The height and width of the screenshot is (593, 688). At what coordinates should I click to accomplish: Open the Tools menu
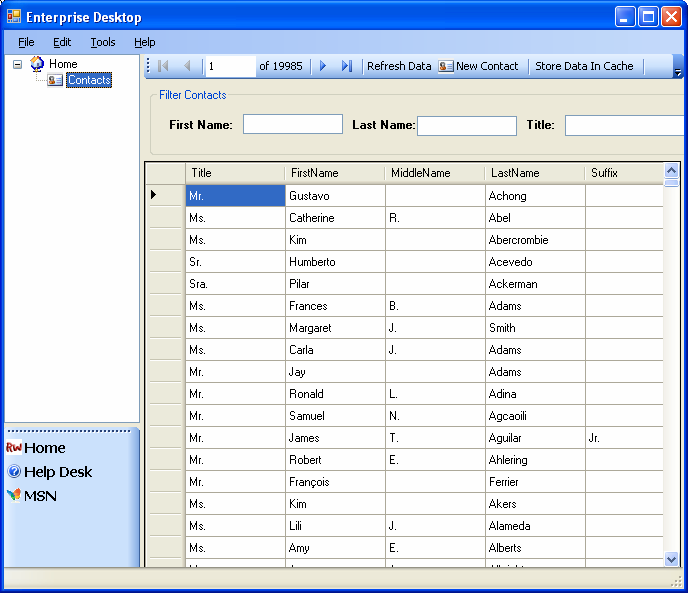[102, 42]
